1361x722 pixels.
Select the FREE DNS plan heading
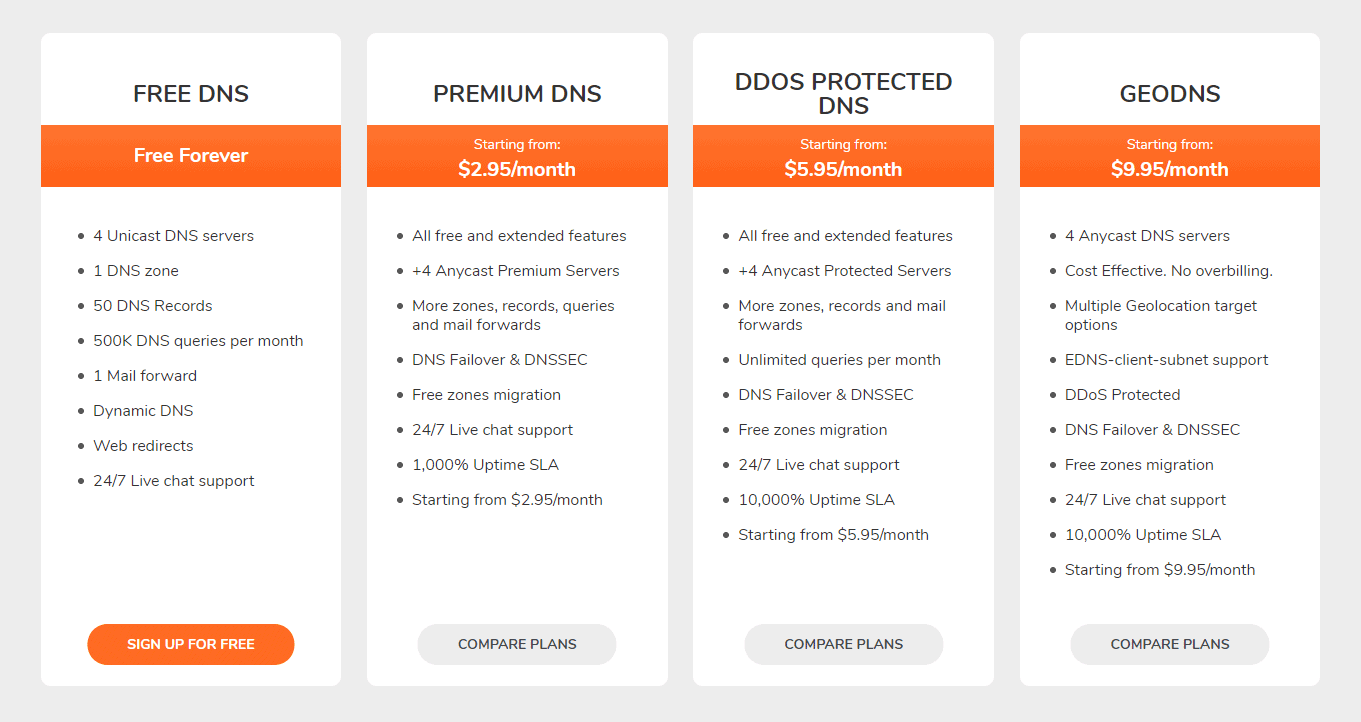click(190, 93)
